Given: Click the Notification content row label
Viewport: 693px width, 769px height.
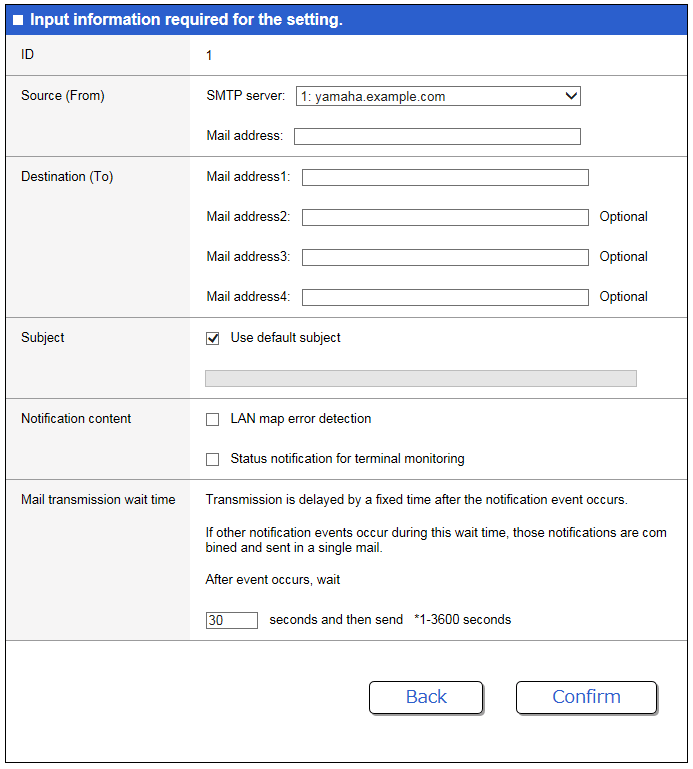Looking at the screenshot, I should point(76,419).
